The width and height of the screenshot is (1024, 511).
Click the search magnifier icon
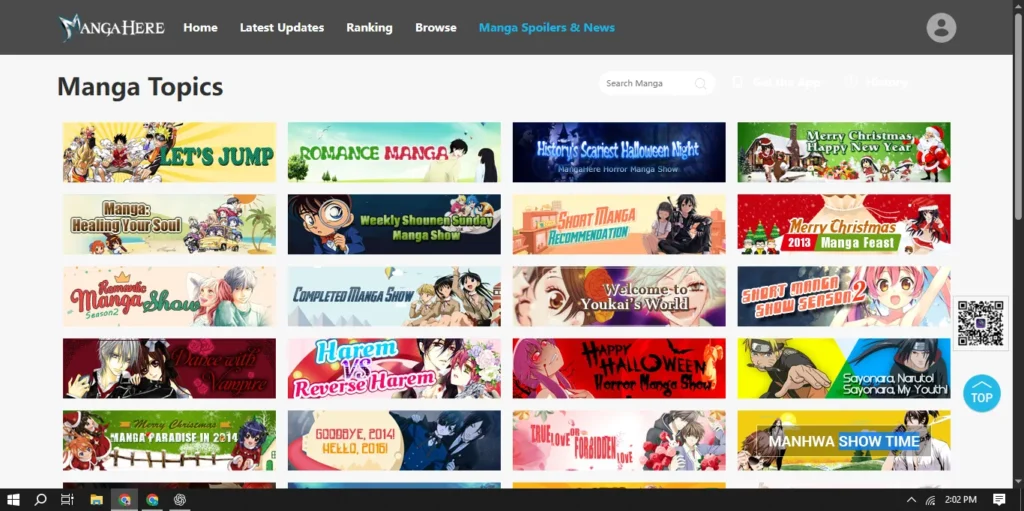(x=701, y=83)
